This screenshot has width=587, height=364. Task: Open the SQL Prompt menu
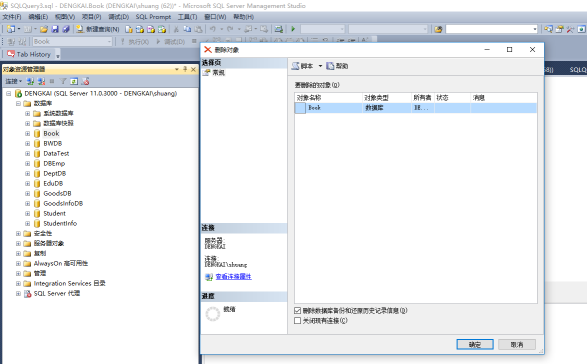pyautogui.click(x=153, y=17)
